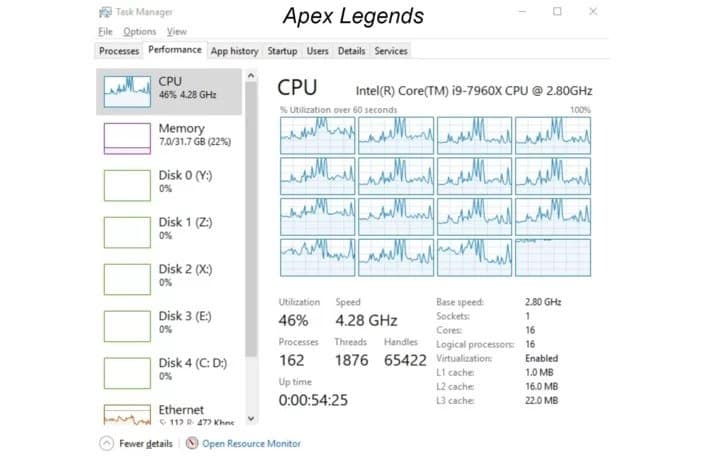The image size is (711, 457).
Task: Click the up time value 0:00:54:25
Action: 313,400
